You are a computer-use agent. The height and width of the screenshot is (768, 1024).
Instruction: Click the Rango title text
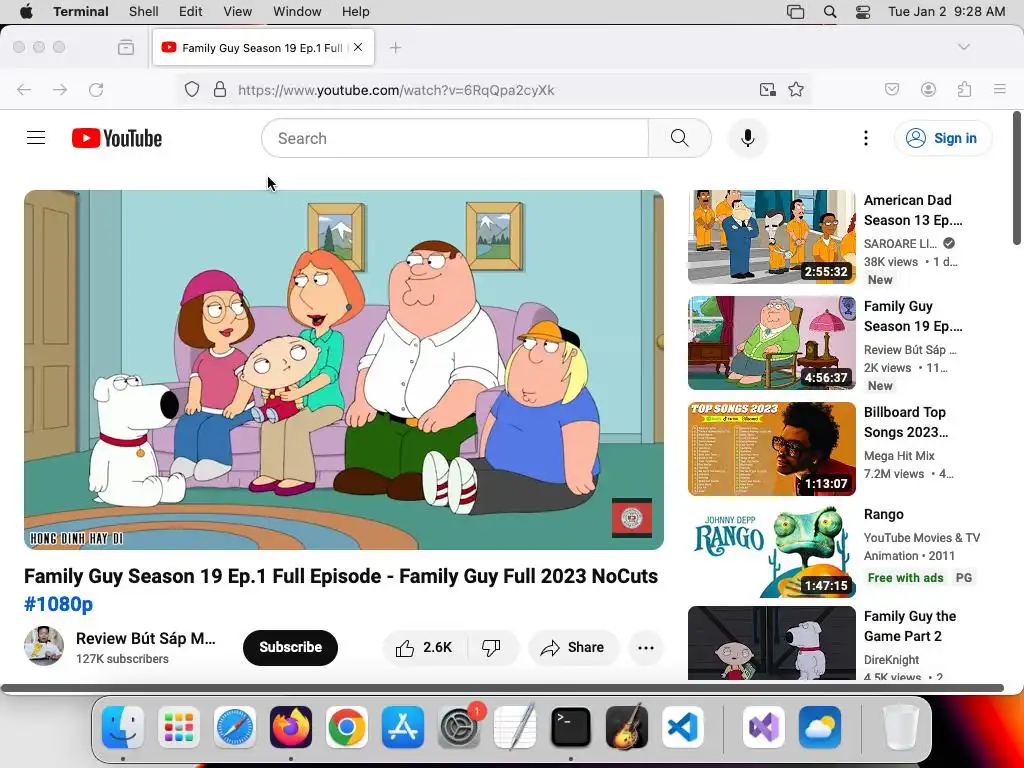[x=884, y=514]
